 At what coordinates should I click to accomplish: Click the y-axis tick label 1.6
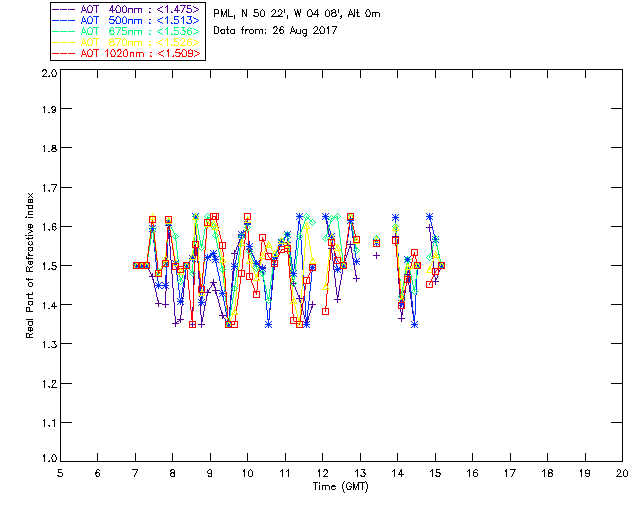tap(49, 227)
